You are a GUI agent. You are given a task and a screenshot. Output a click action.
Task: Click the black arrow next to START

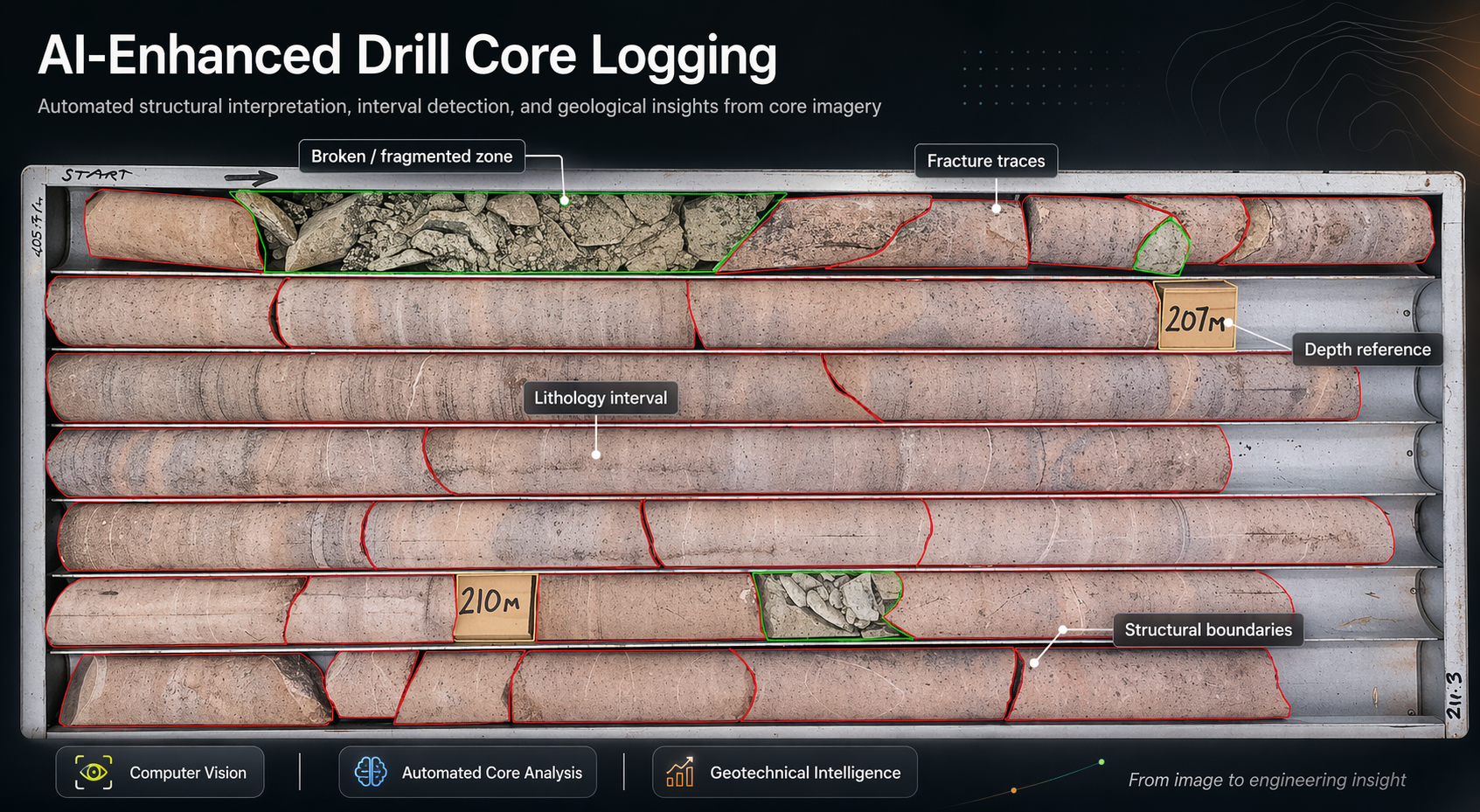(250, 178)
